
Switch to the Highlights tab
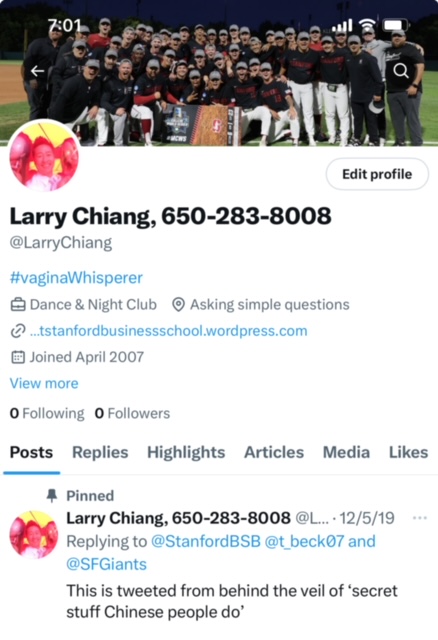click(x=186, y=452)
